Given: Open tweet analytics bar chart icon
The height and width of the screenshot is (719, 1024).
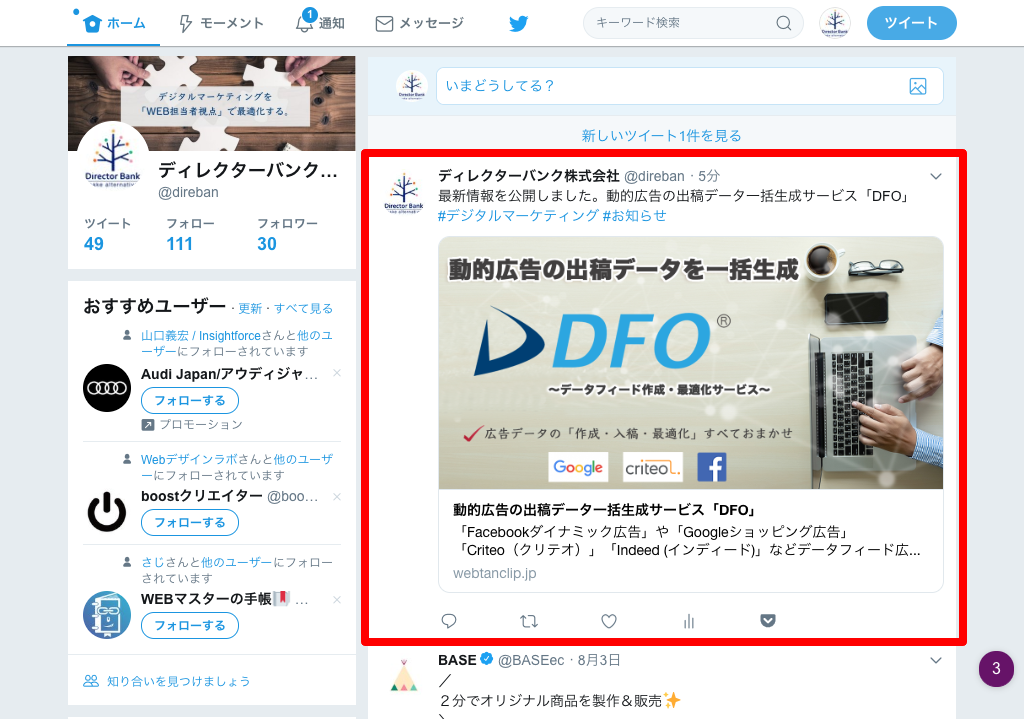Looking at the screenshot, I should [688, 621].
